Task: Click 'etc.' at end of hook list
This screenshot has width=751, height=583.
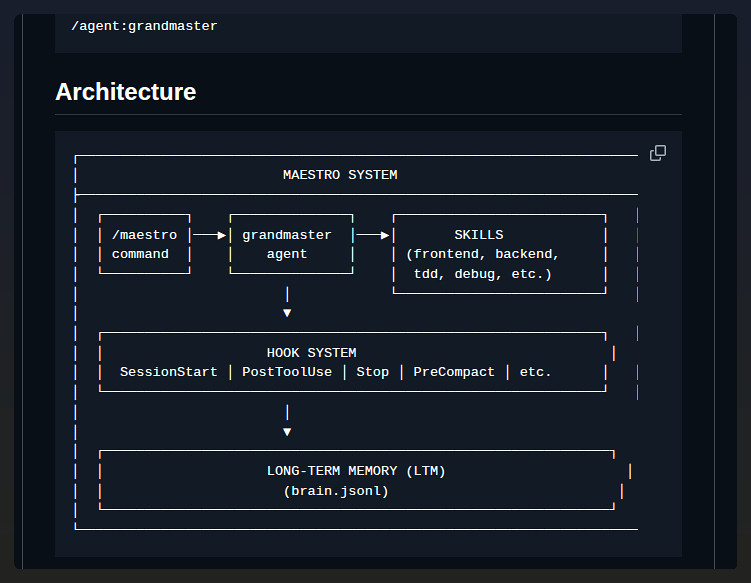Action: [x=535, y=372]
